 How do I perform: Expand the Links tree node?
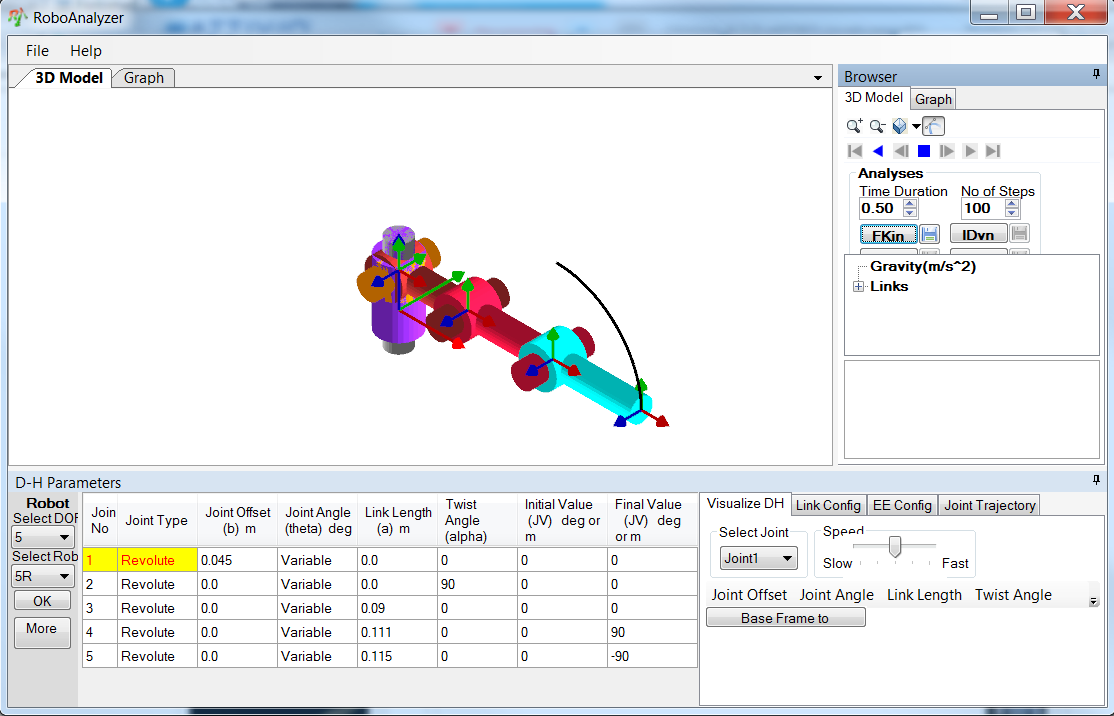[x=859, y=286]
